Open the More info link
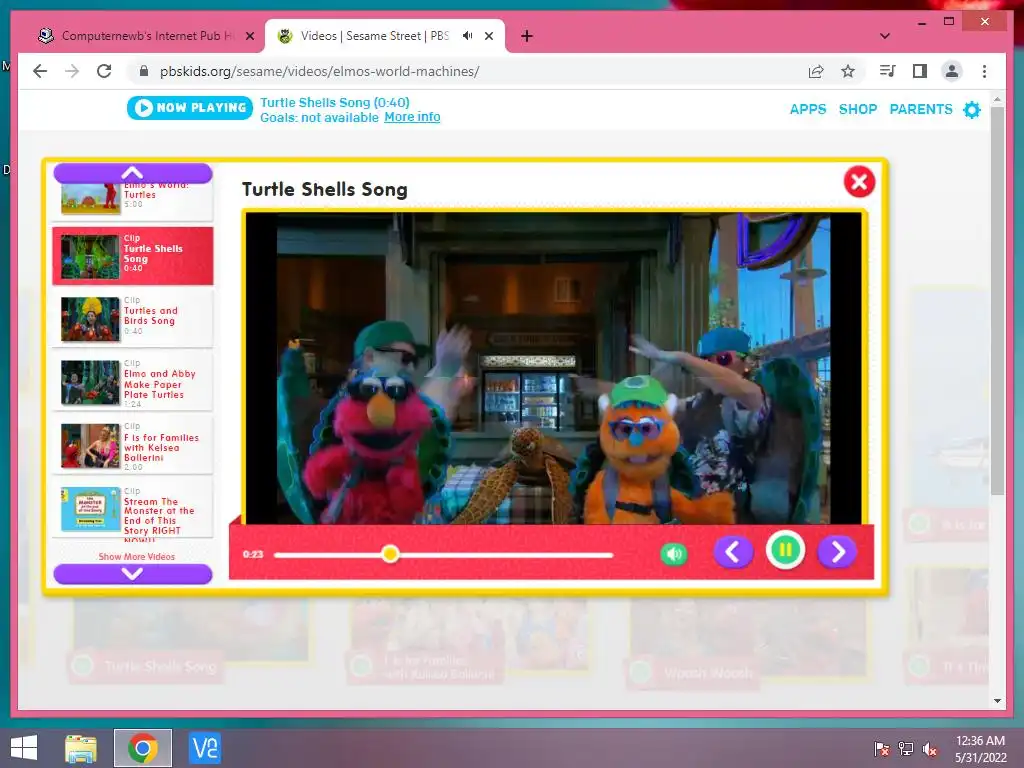 [412, 117]
